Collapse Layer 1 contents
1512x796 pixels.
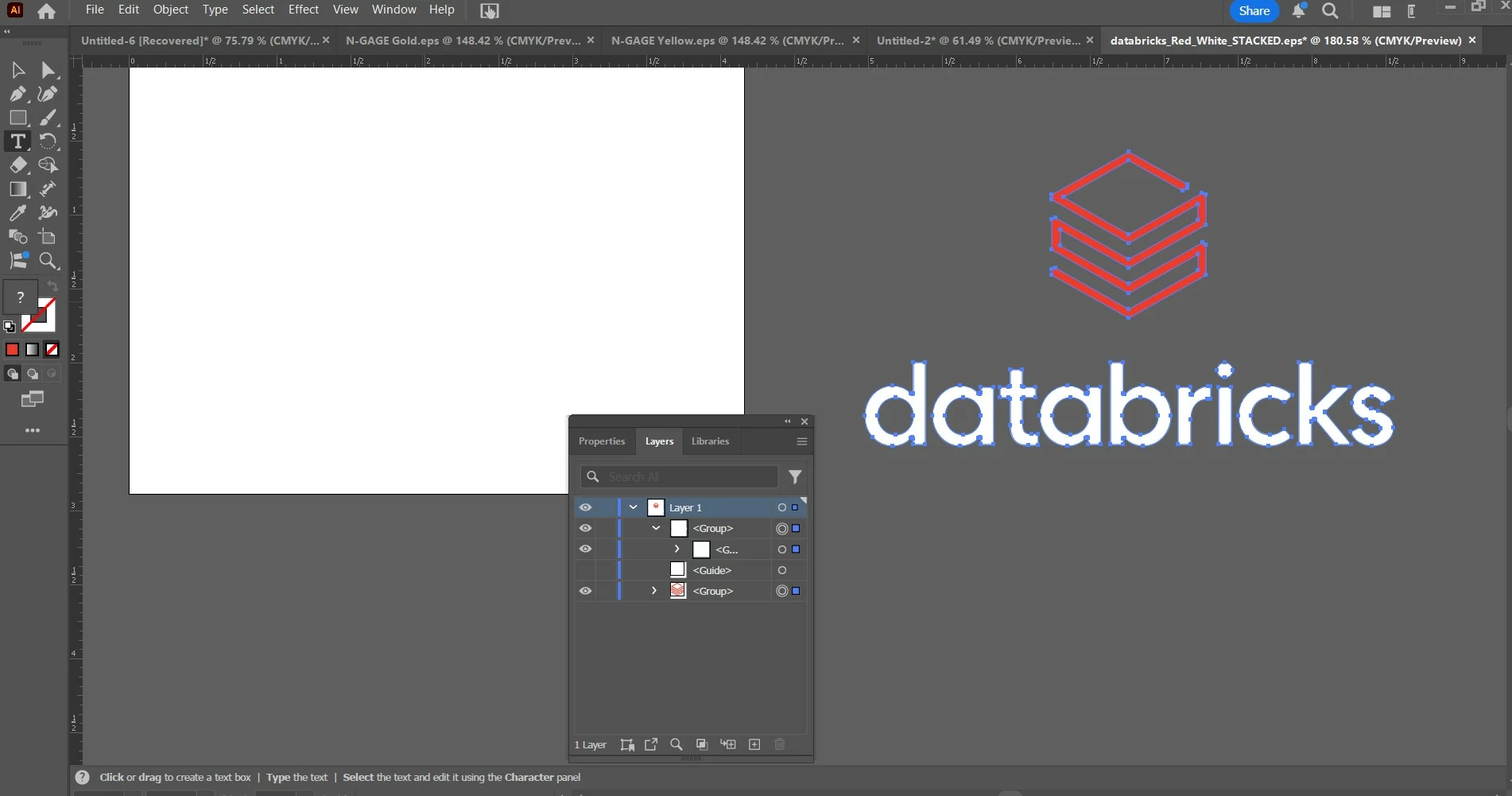(633, 507)
